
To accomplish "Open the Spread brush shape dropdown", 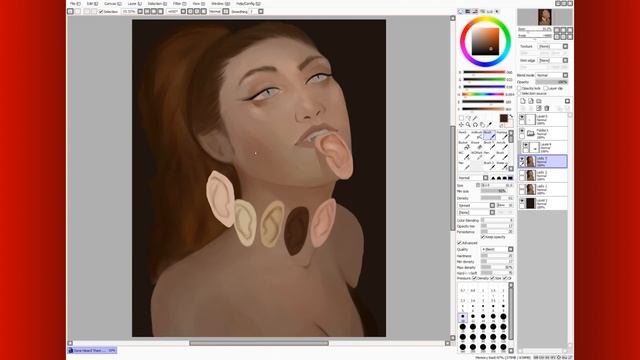I will click(476, 205).
